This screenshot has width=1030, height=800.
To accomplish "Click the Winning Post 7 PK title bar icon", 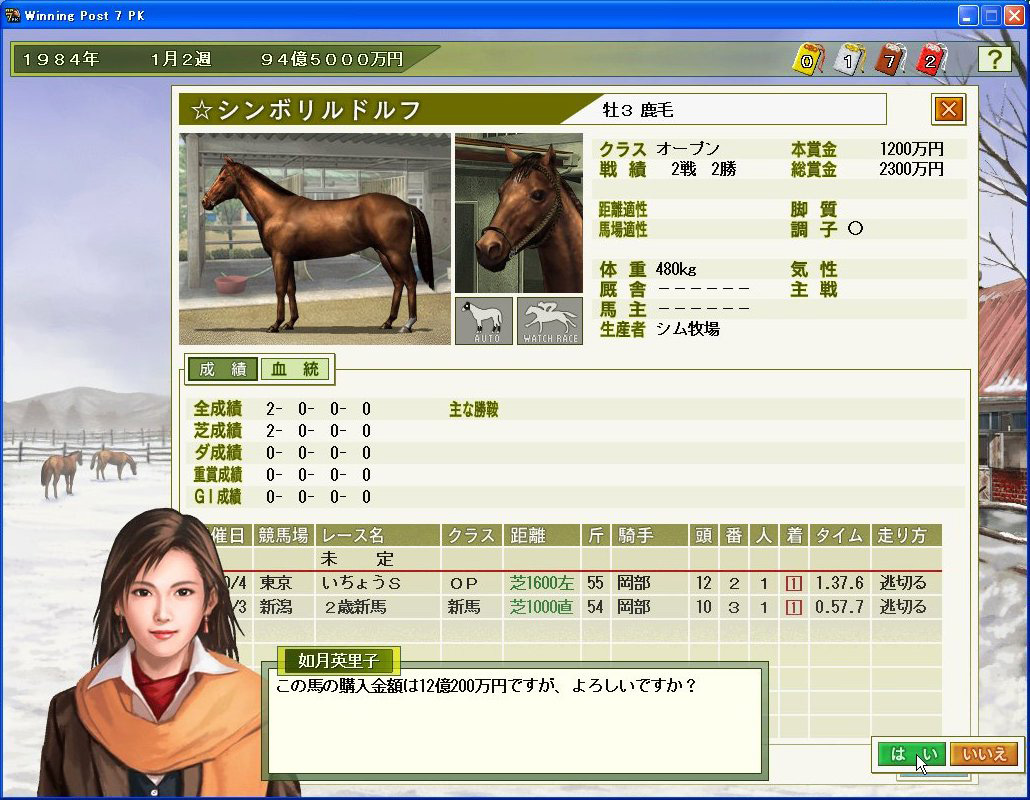I will (12, 15).
